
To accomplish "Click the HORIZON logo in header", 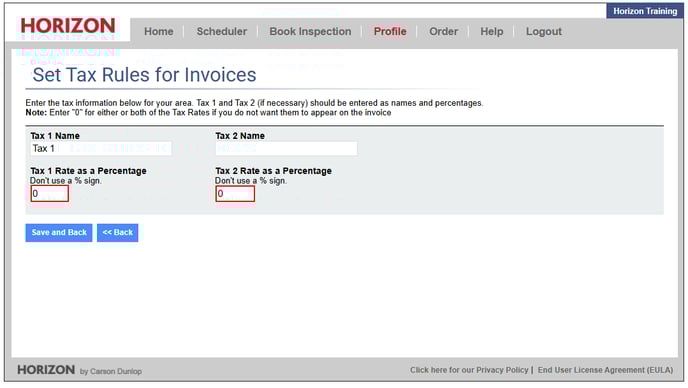I will click(68, 26).
